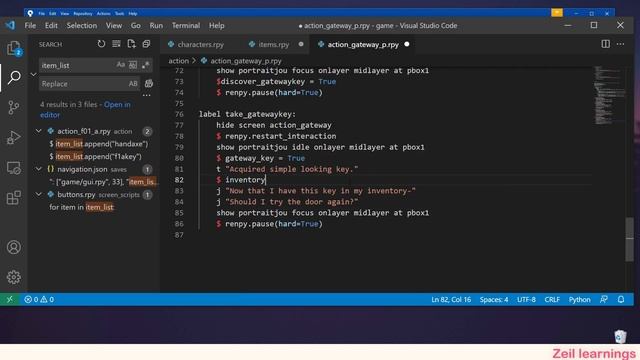Toggle Preserve Case in Replace
Viewport: 640px width, 360px height.
click(x=133, y=84)
